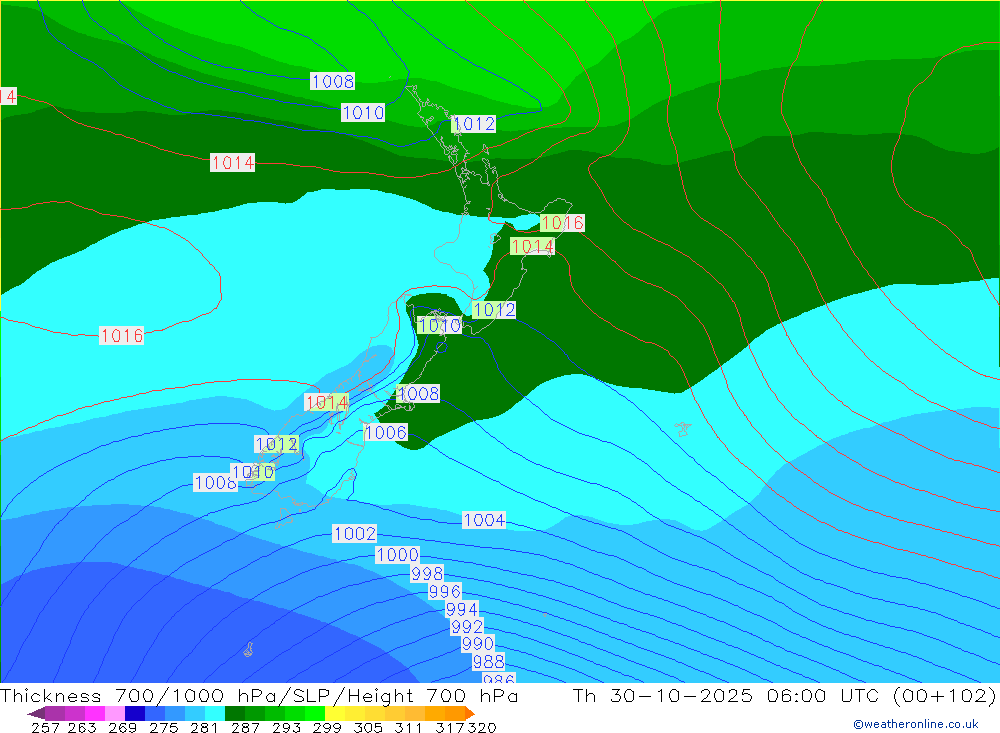Select the 994 pressure label

point(462,609)
